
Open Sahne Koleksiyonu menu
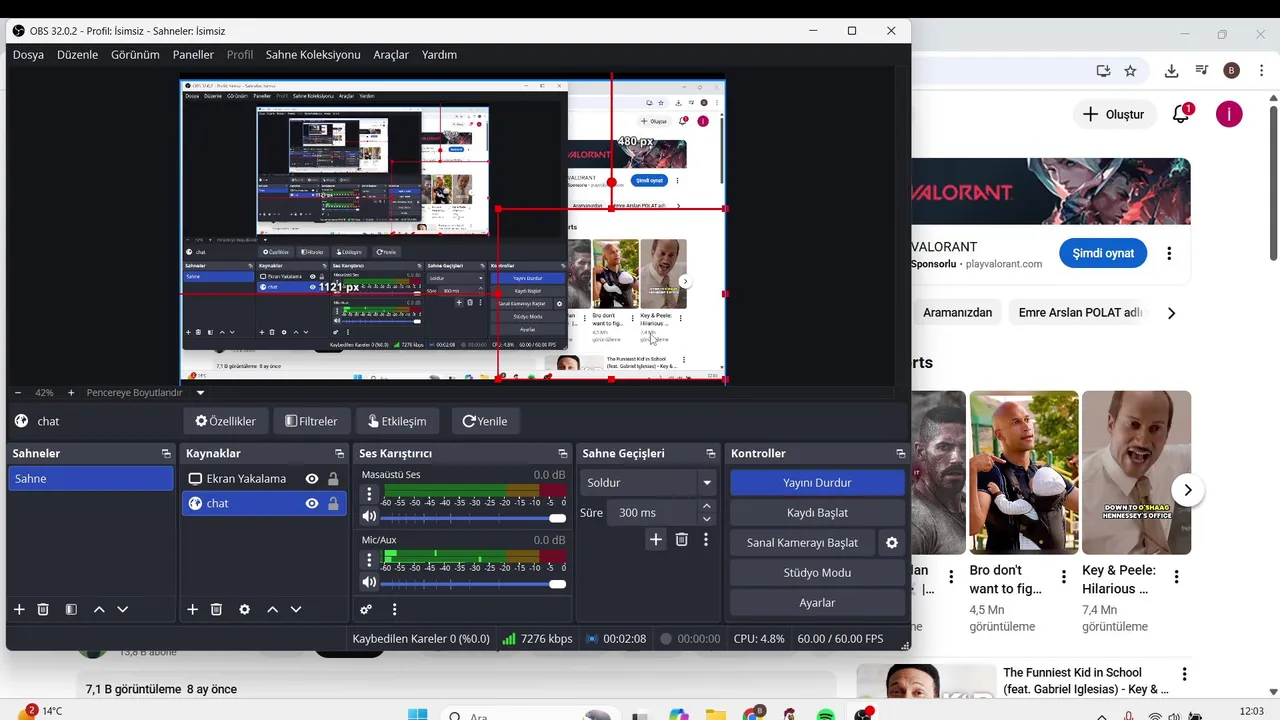[x=313, y=55]
